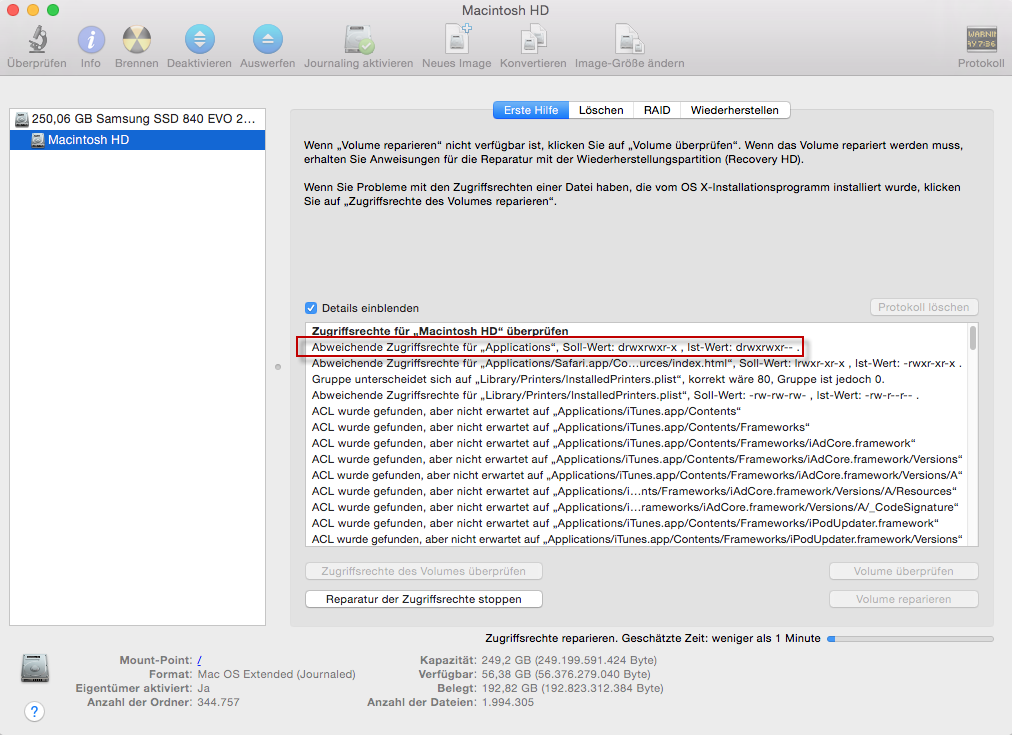Click the Mount-Point slash link
The height and width of the screenshot is (735, 1012).
[199, 660]
